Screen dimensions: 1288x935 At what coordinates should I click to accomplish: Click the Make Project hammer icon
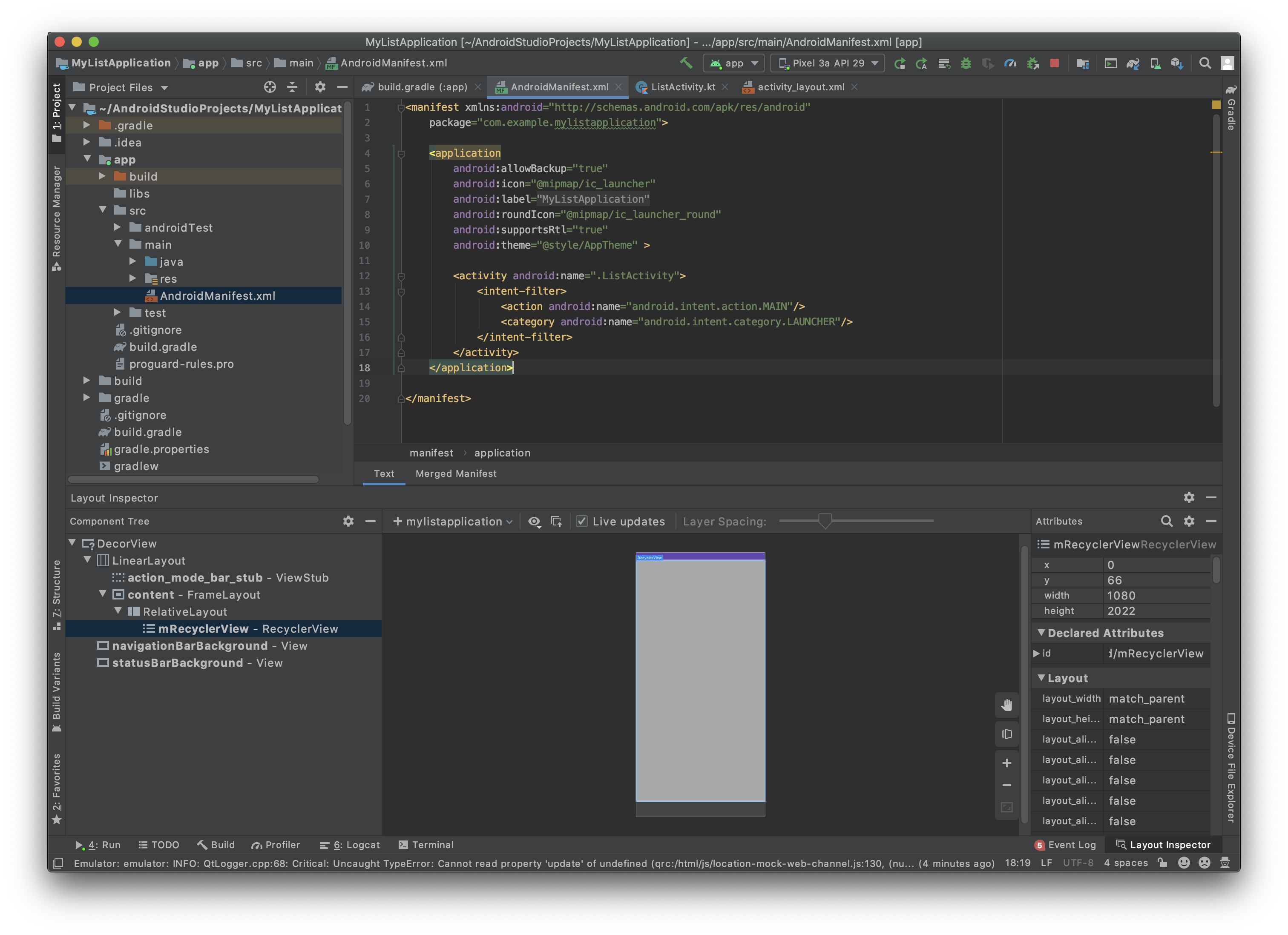point(686,63)
